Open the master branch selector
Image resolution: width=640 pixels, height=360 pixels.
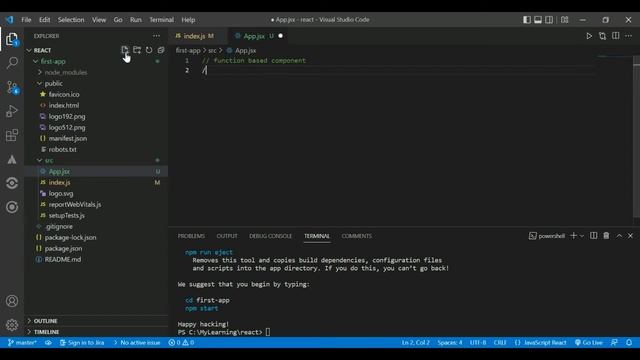(x=22, y=342)
